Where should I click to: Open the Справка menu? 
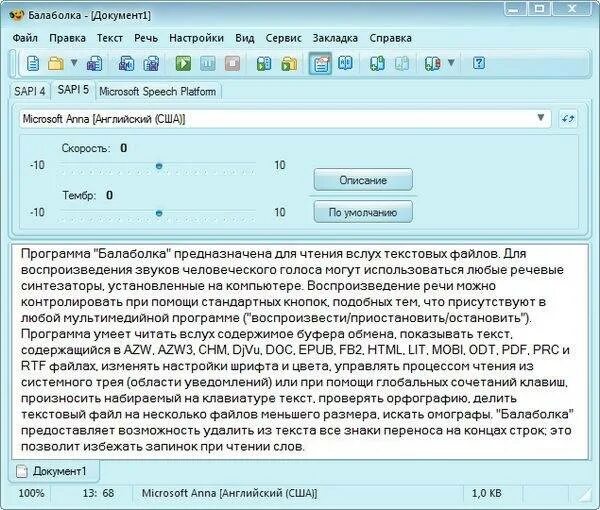click(390, 38)
